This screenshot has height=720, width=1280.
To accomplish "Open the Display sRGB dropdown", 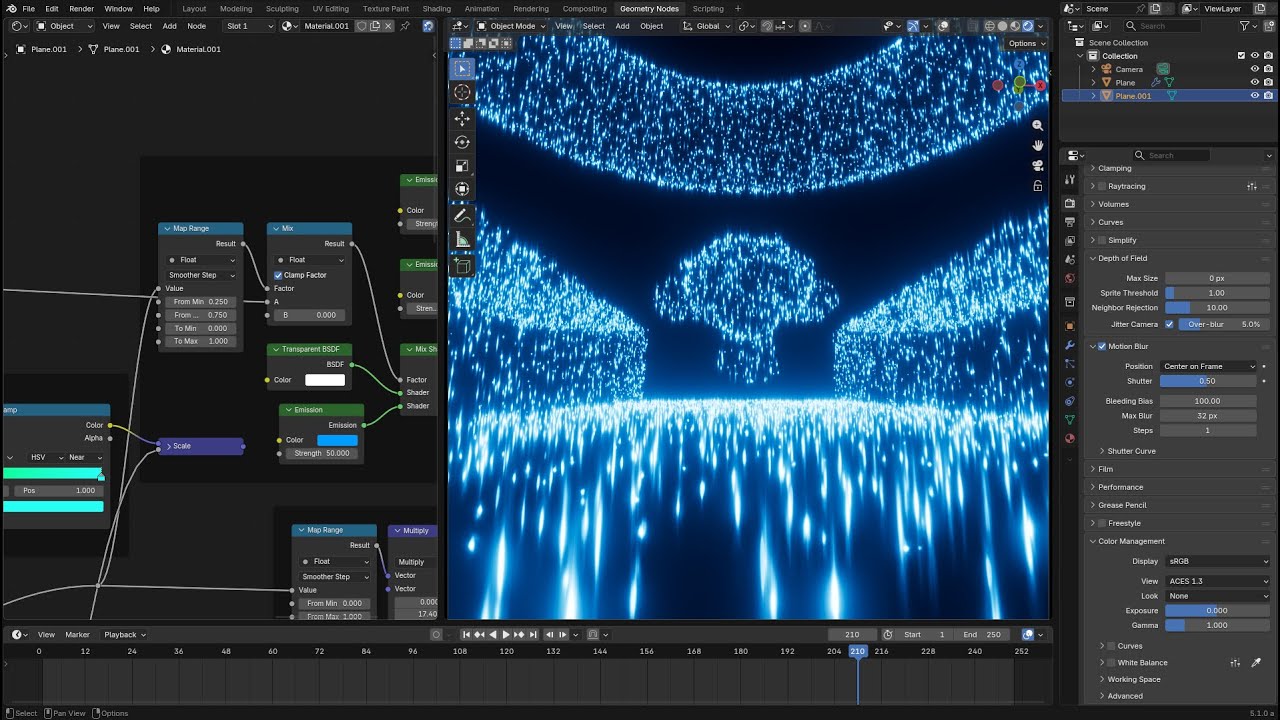I will tap(1215, 561).
